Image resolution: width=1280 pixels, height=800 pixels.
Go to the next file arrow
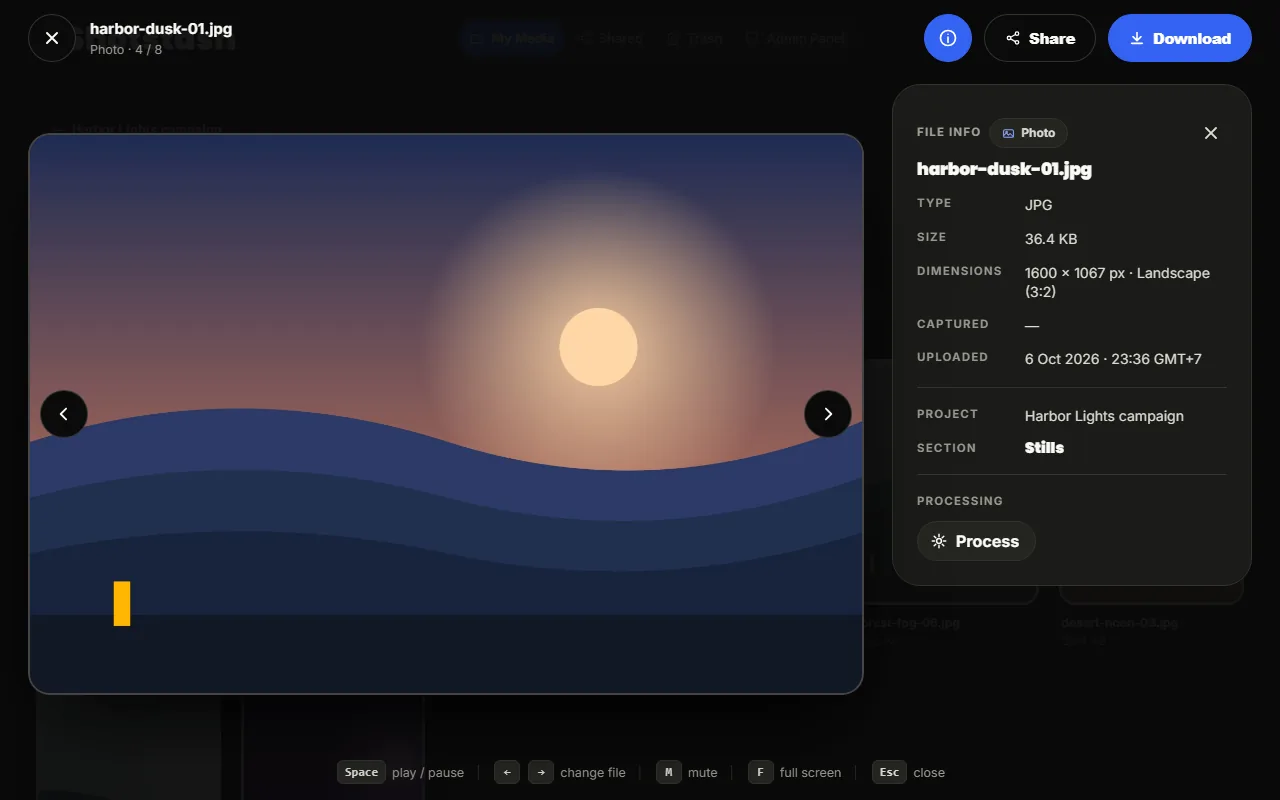point(828,414)
